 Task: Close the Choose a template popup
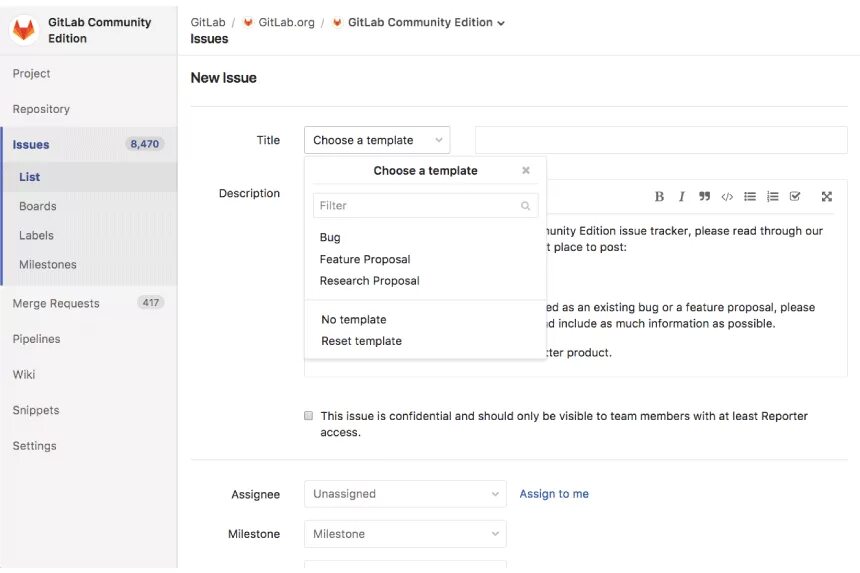coord(526,171)
